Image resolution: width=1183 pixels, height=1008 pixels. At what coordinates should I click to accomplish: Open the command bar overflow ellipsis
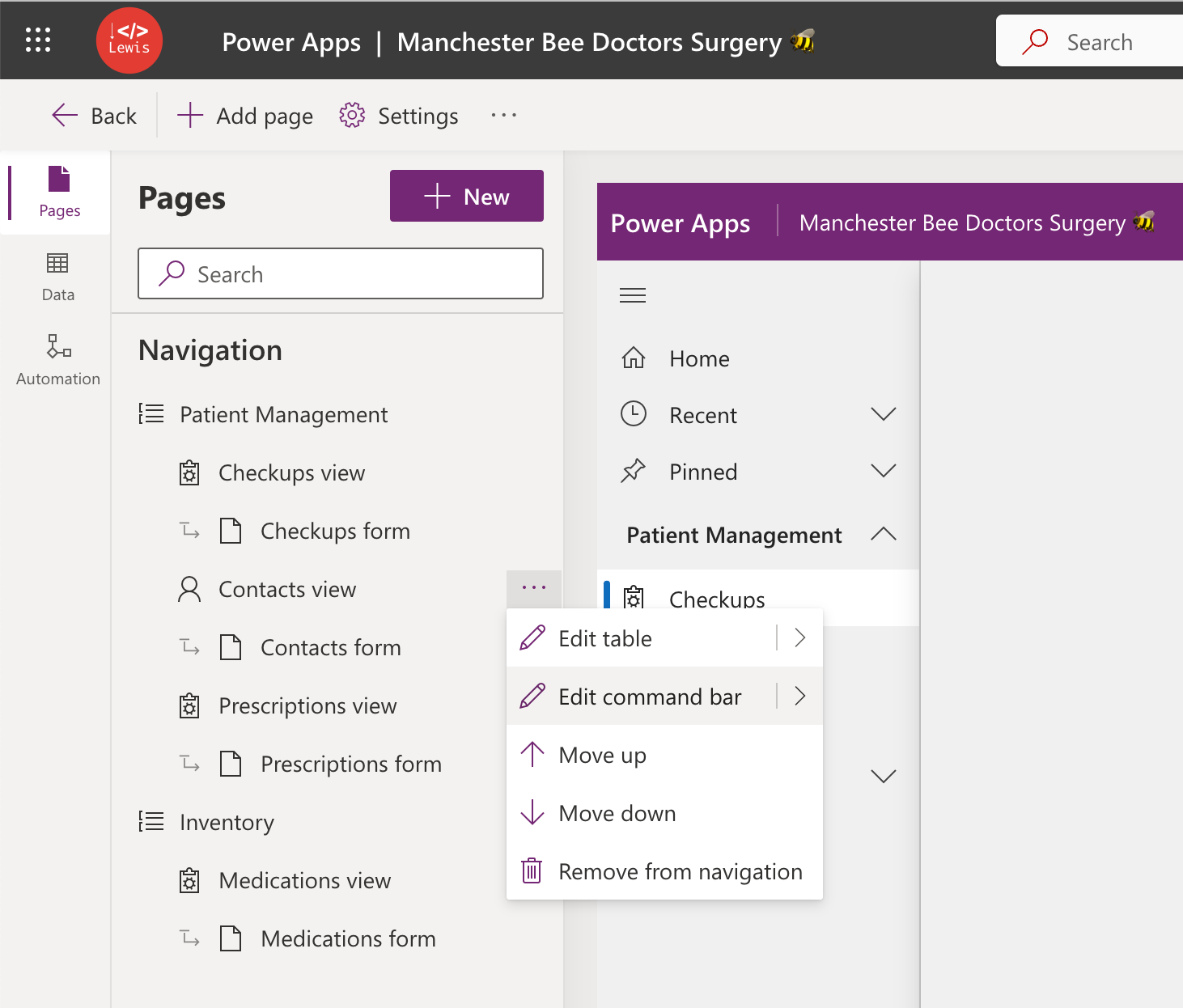pos(504,116)
